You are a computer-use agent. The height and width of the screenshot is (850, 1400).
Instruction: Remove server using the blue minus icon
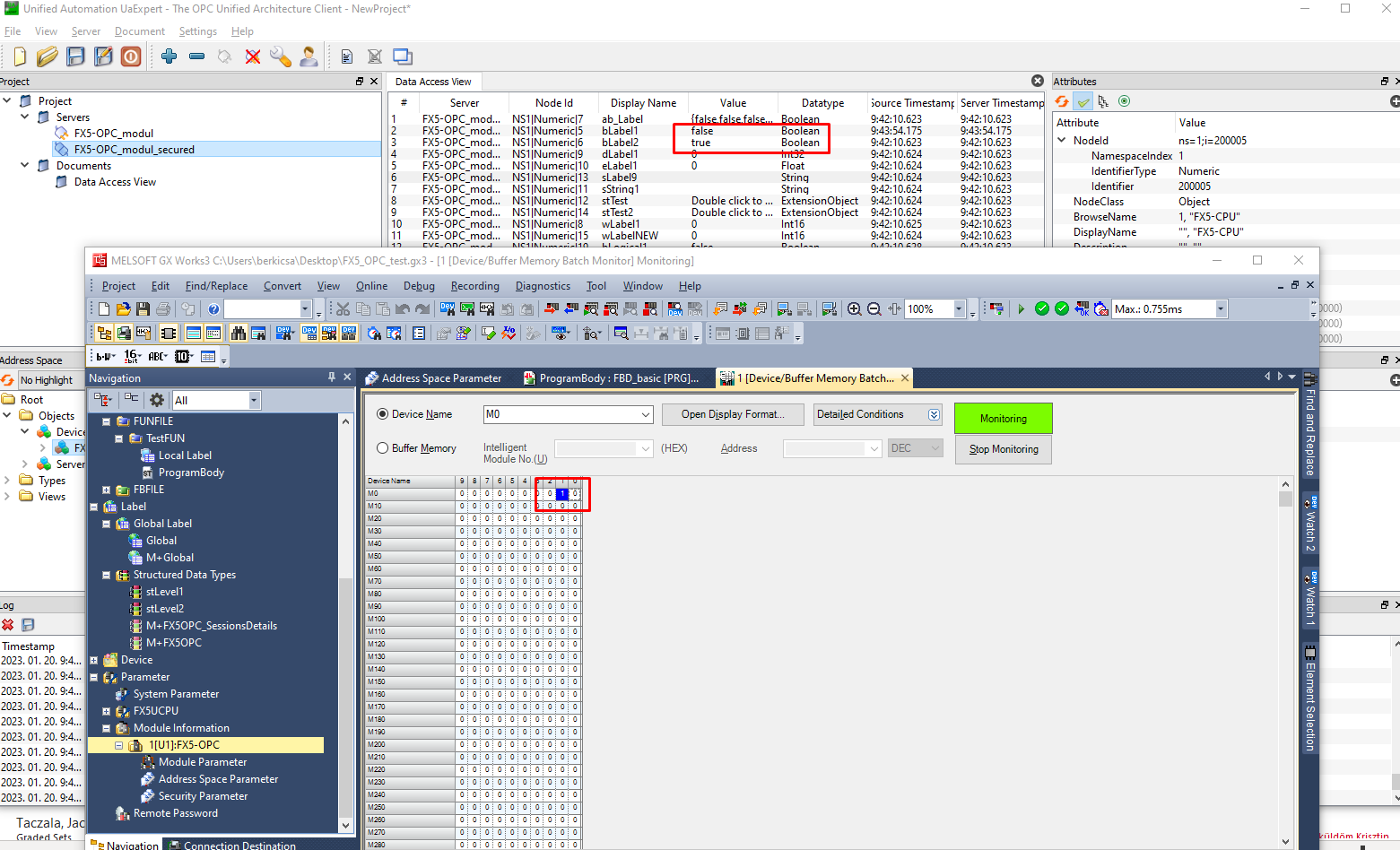click(196, 56)
